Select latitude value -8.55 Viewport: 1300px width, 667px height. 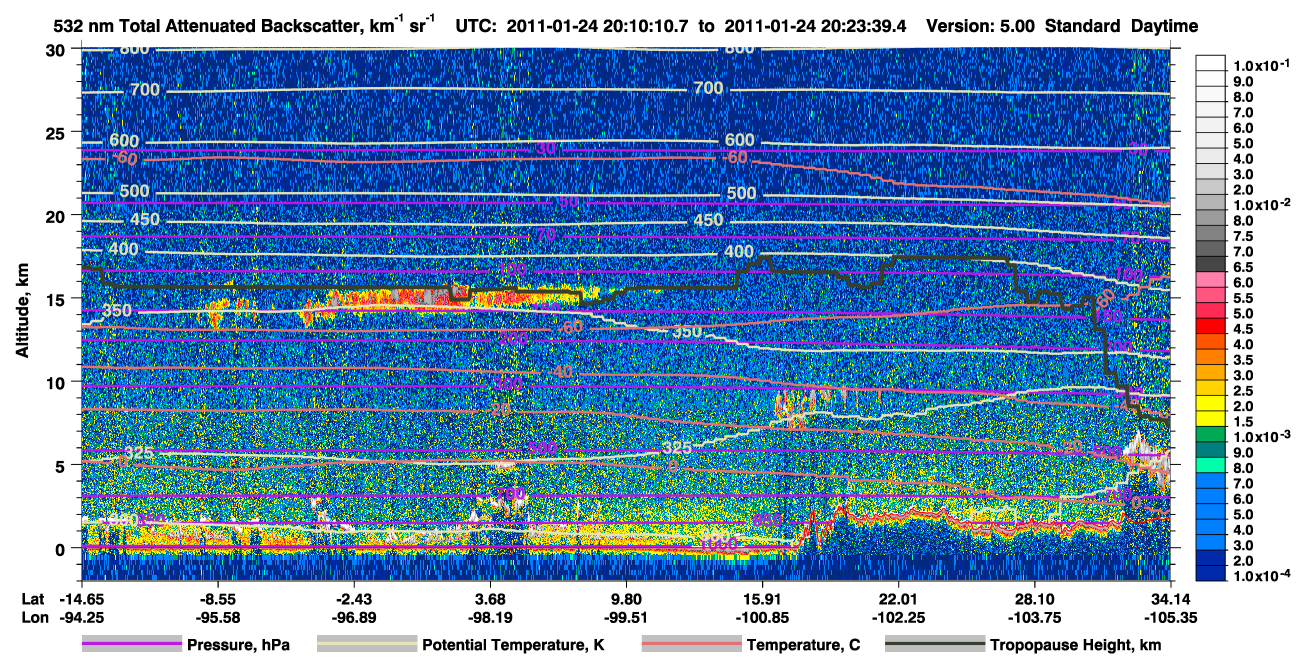coord(218,598)
